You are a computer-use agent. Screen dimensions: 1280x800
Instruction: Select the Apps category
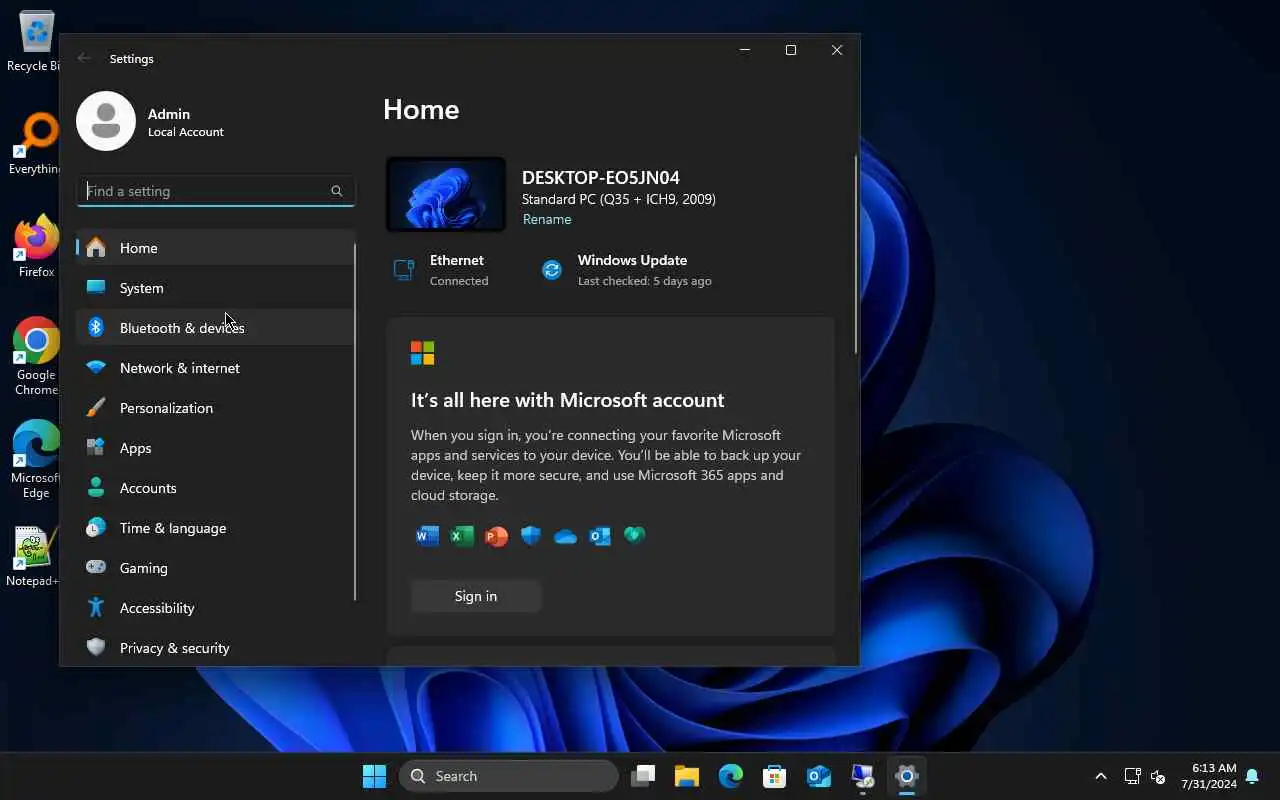(x=216, y=448)
